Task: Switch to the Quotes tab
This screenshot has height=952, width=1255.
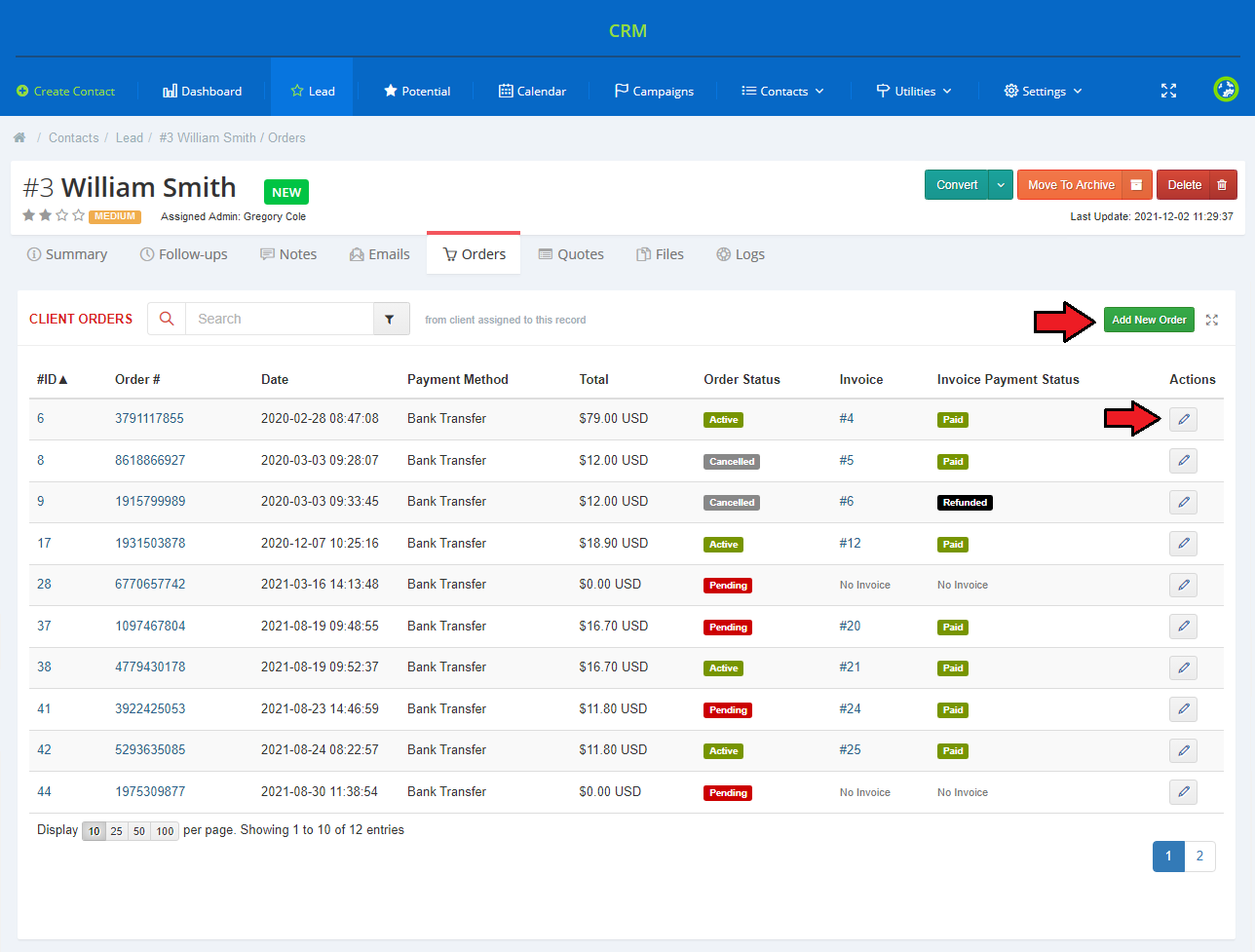Action: point(572,254)
